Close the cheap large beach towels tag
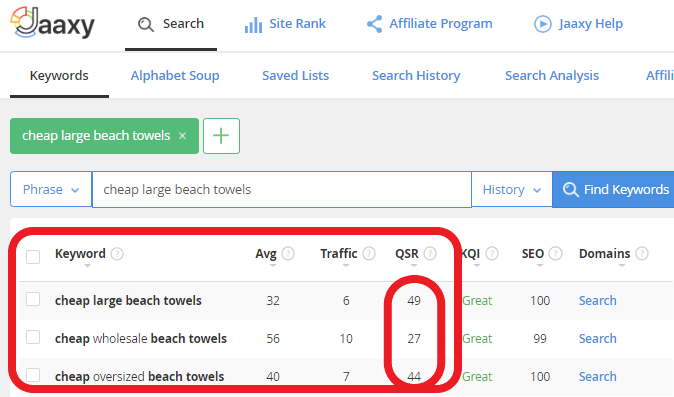 pos(182,136)
